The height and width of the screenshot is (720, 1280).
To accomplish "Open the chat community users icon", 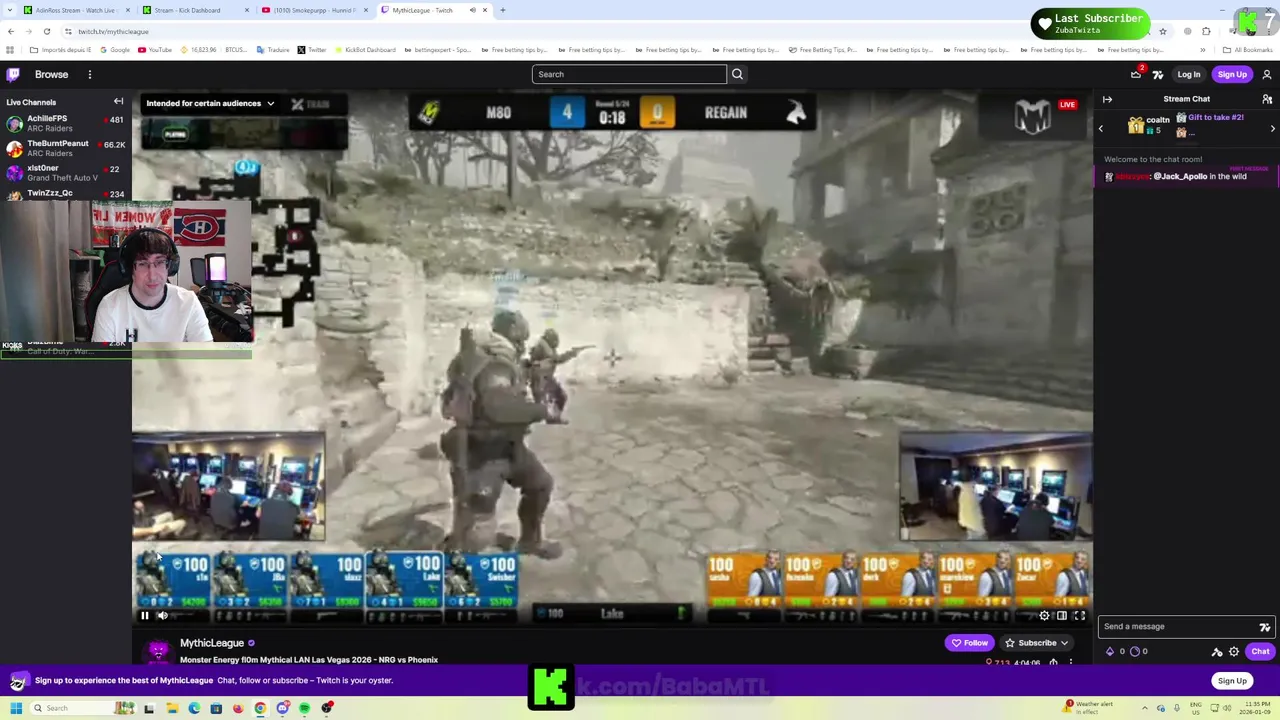I will click(1267, 99).
